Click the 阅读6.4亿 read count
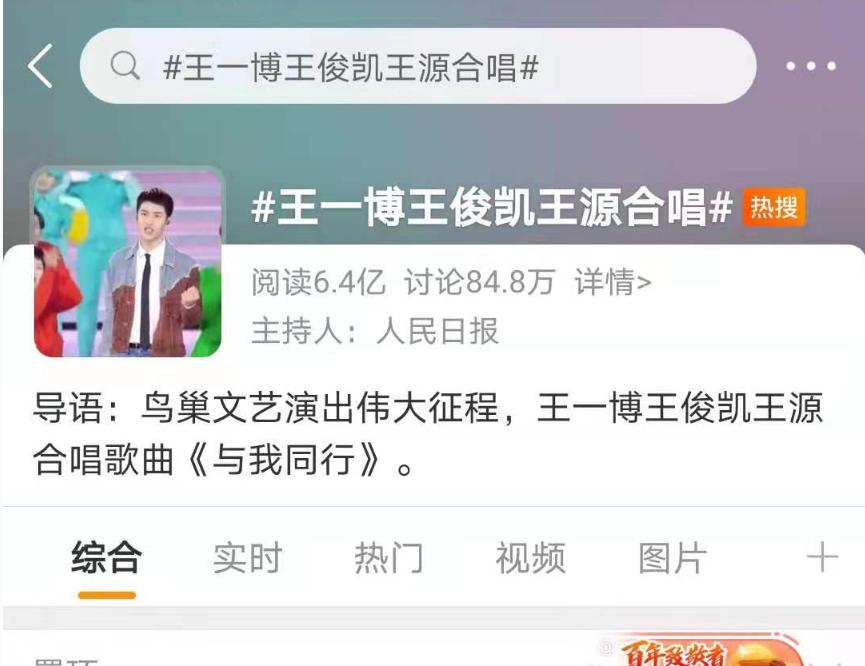This screenshot has height=666, width=865. click(x=318, y=282)
